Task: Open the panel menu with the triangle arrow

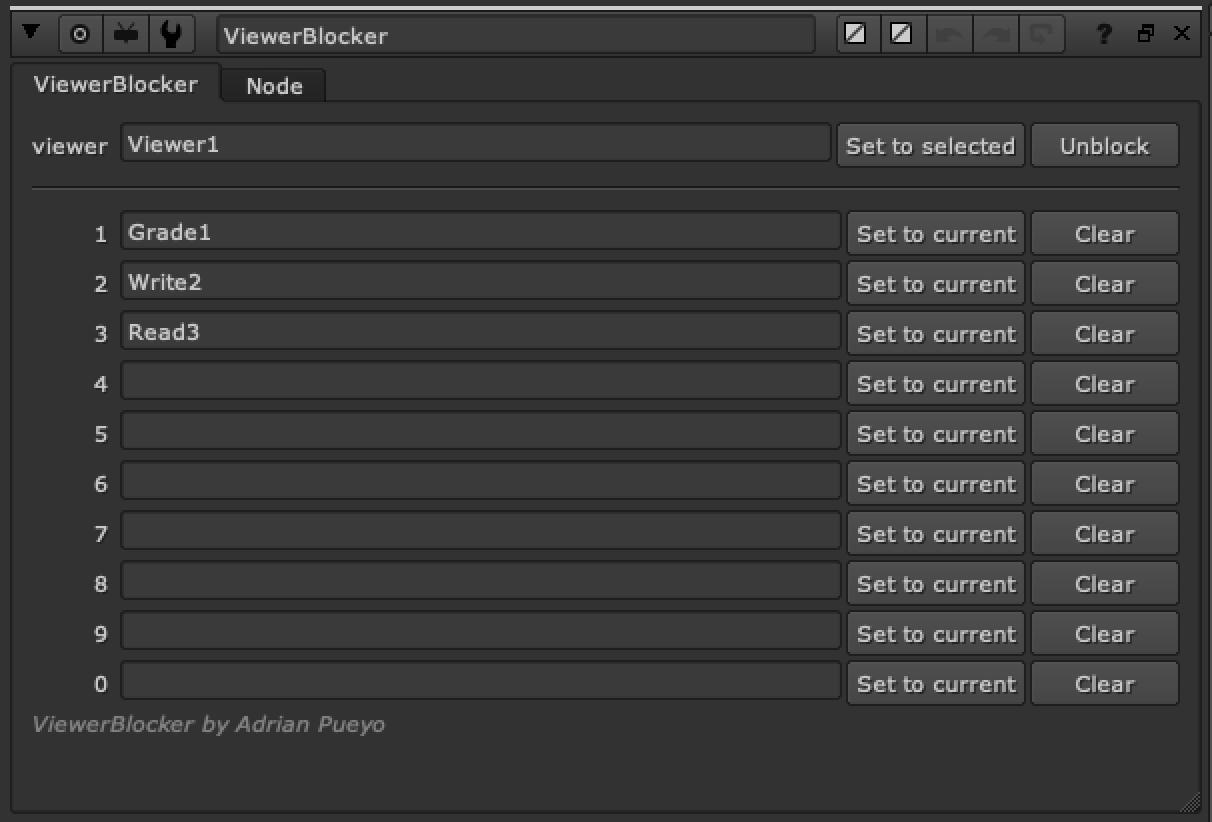Action: (33, 33)
